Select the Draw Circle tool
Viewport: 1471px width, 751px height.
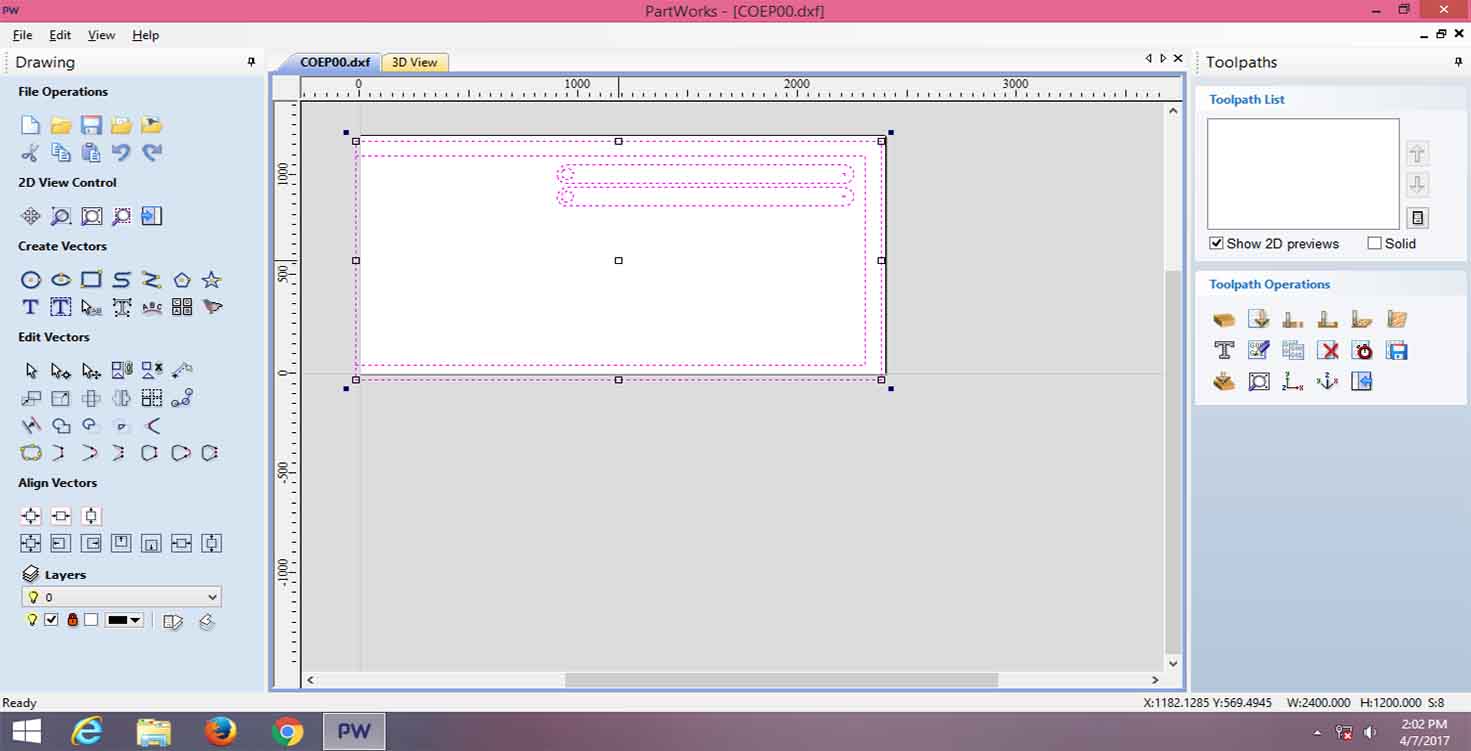tap(31, 280)
